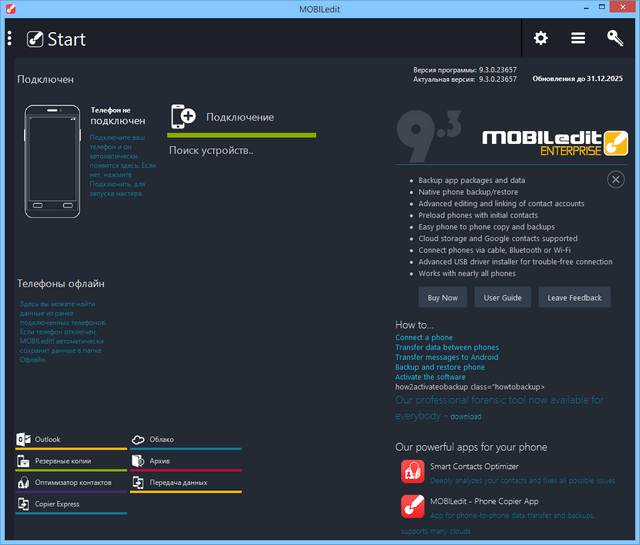Screen dimensions: 640x545
Task: Open Backup and restore phone link
Action: [x=440, y=367]
